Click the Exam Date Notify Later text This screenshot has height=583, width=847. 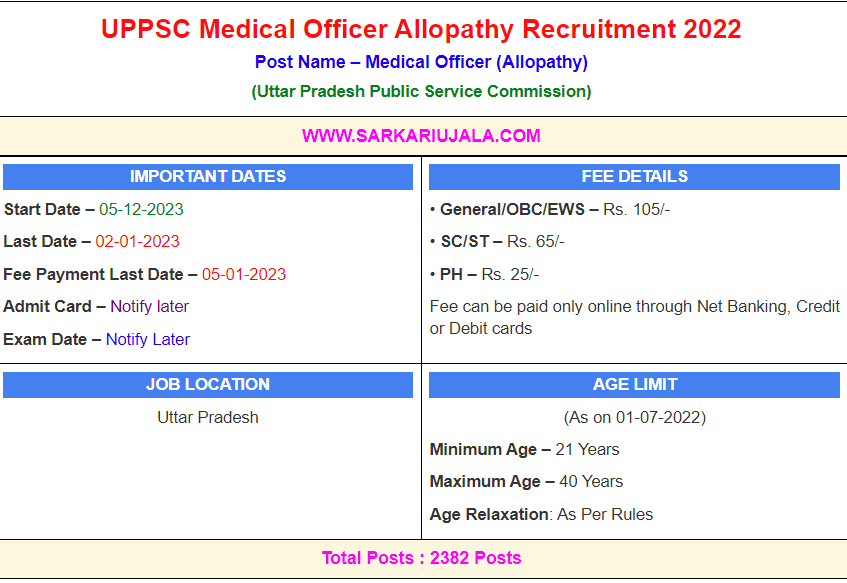point(147,339)
